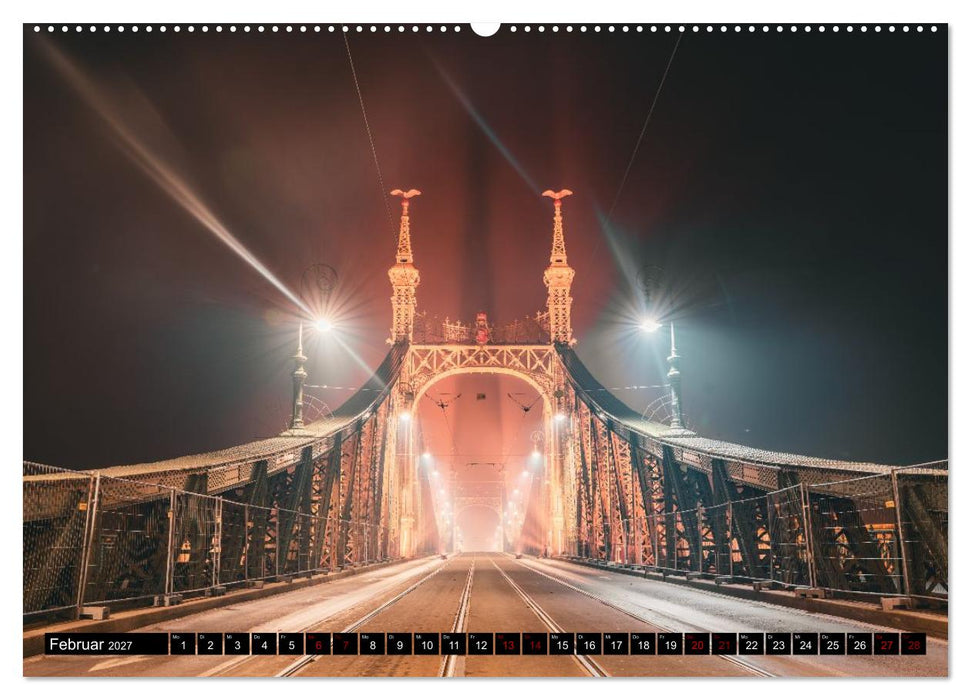Click the date cell for day 17
The image size is (971, 700).
616,644
